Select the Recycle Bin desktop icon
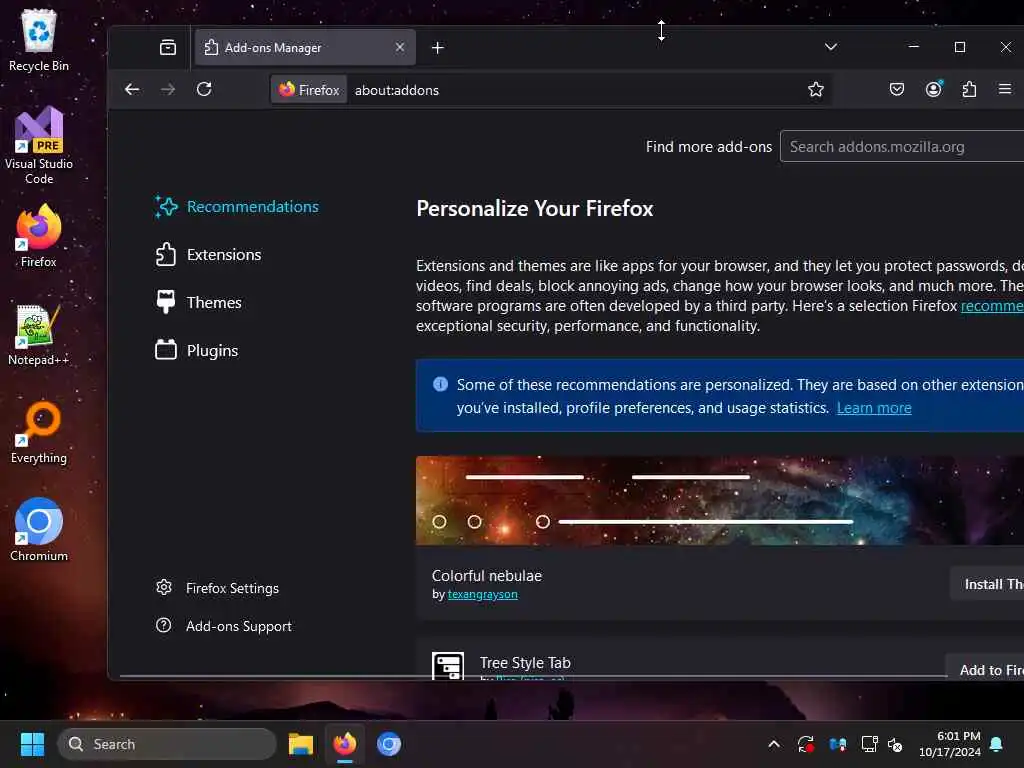Screen dimensions: 1024x768 point(39,40)
